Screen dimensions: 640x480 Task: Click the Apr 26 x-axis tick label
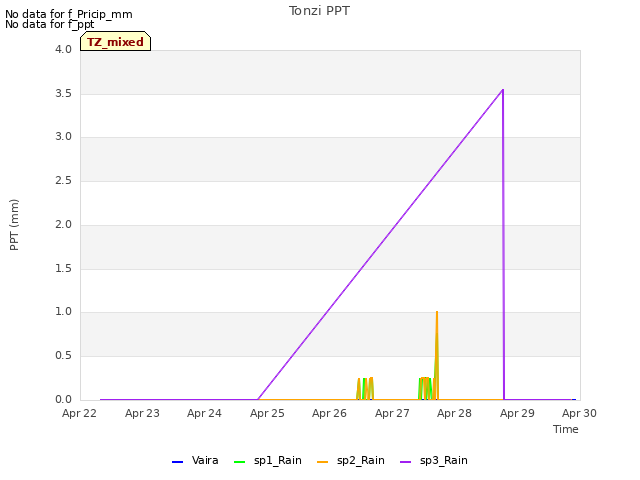coord(329,413)
